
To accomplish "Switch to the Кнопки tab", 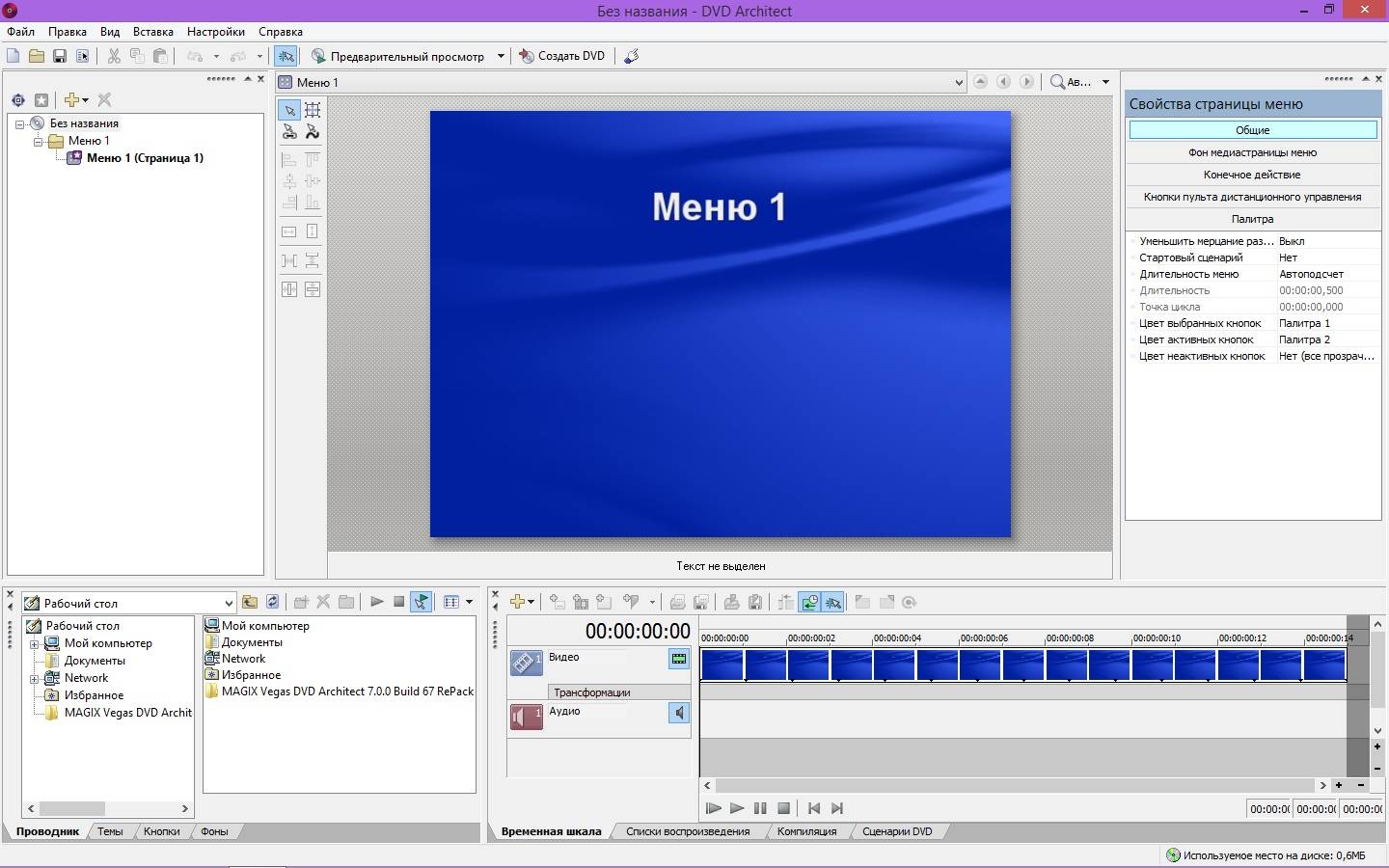I will 161,831.
